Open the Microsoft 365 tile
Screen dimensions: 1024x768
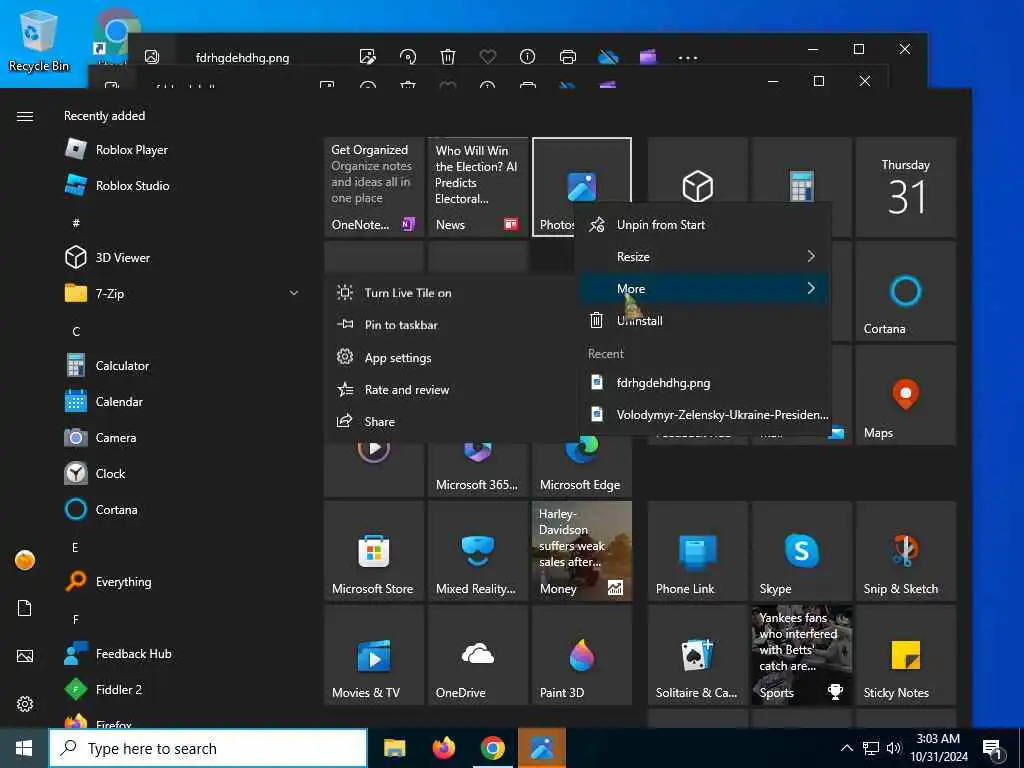click(x=478, y=469)
